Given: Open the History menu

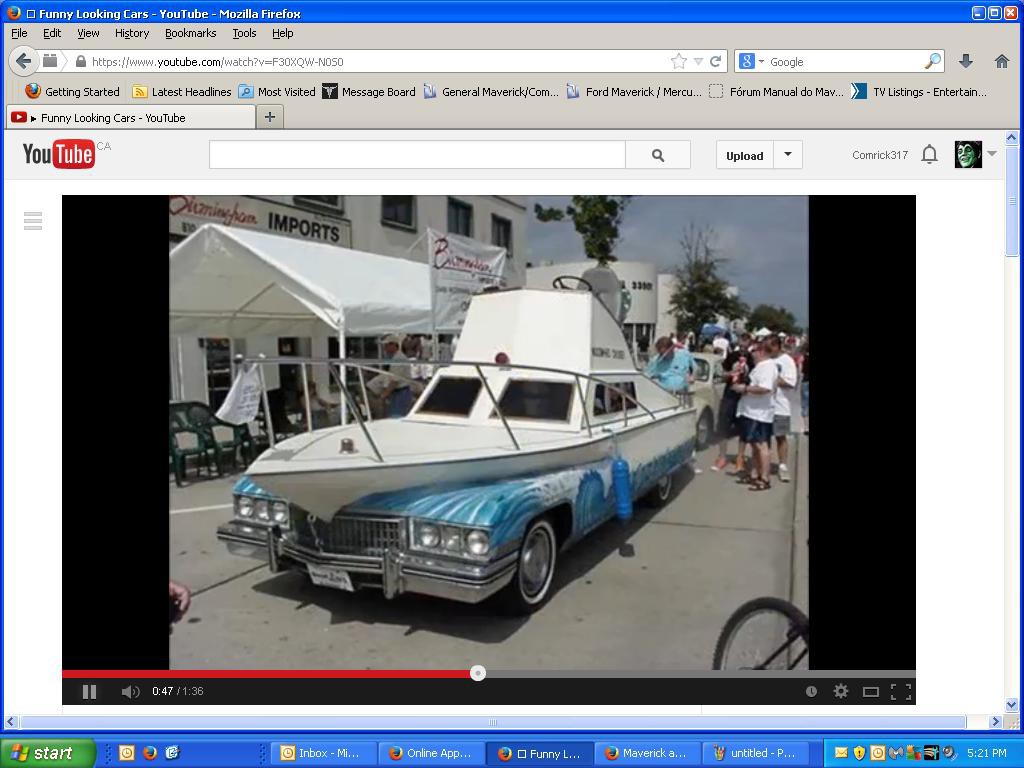Looking at the screenshot, I should click(131, 33).
